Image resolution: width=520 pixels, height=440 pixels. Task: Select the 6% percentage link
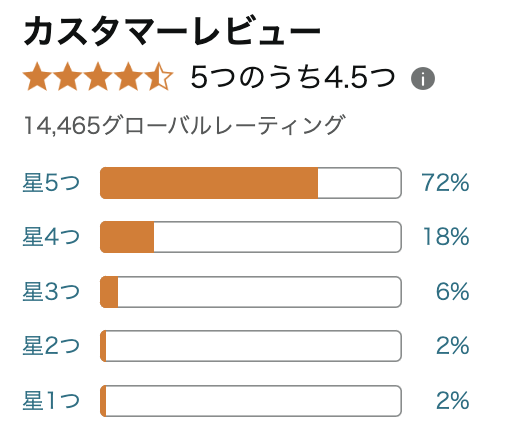tap(453, 292)
